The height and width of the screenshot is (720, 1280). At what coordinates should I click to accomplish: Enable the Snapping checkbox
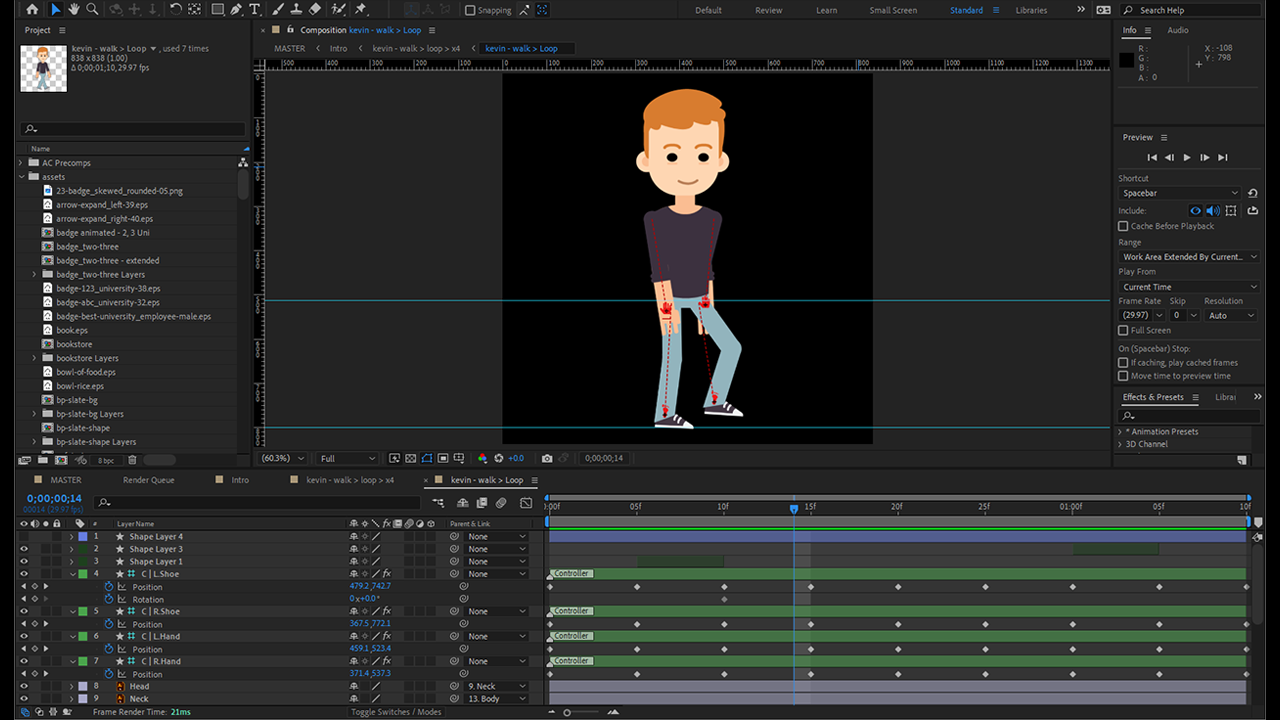coord(471,10)
